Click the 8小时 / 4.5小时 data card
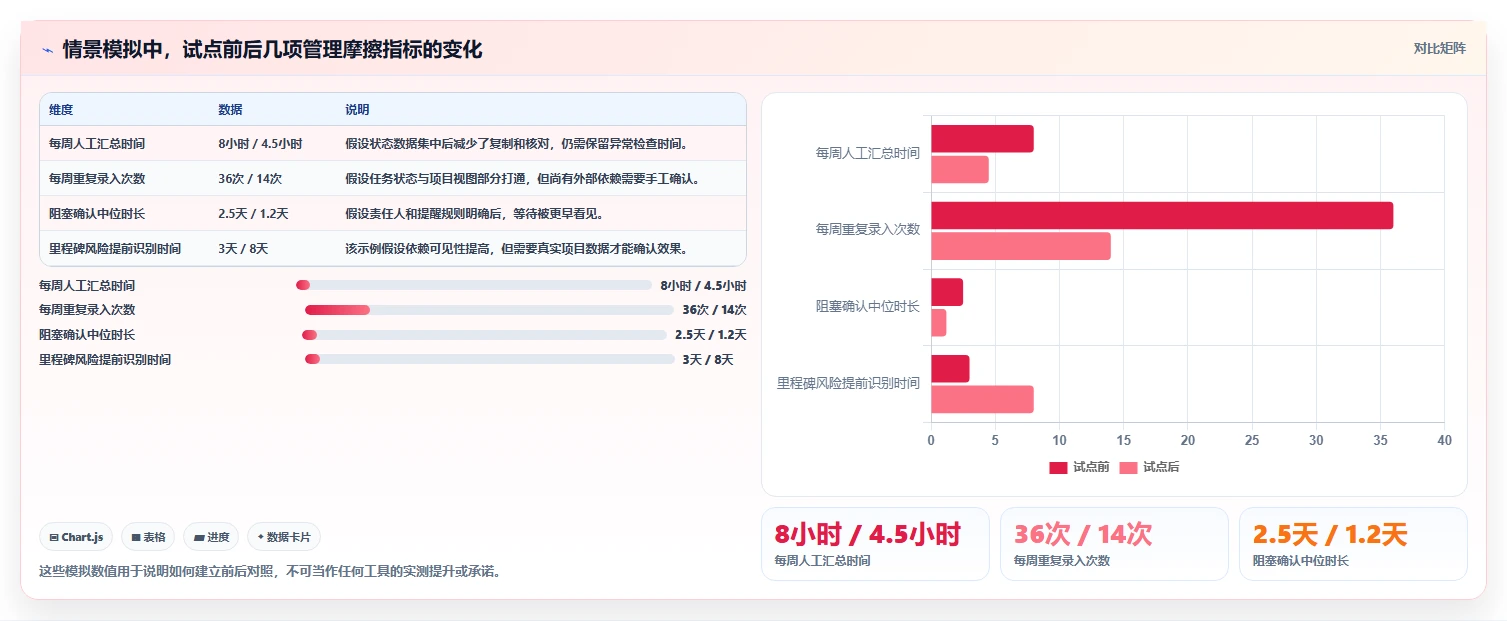The width and height of the screenshot is (1507, 621). (875, 544)
